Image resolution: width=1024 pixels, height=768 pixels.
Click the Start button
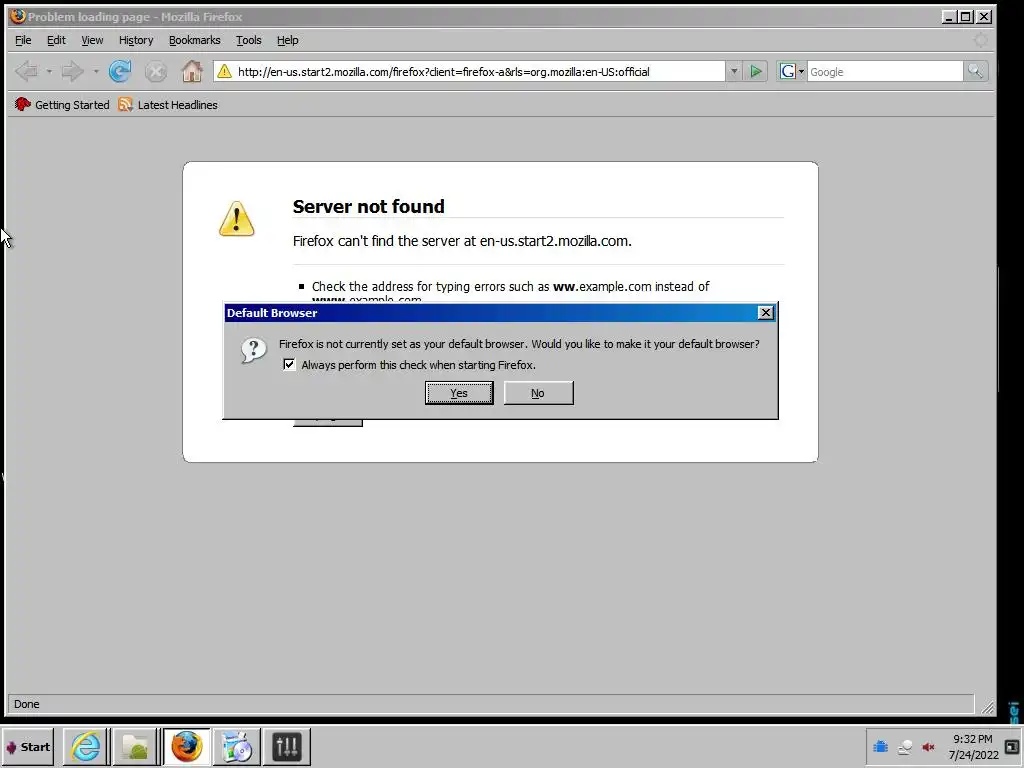click(x=28, y=746)
